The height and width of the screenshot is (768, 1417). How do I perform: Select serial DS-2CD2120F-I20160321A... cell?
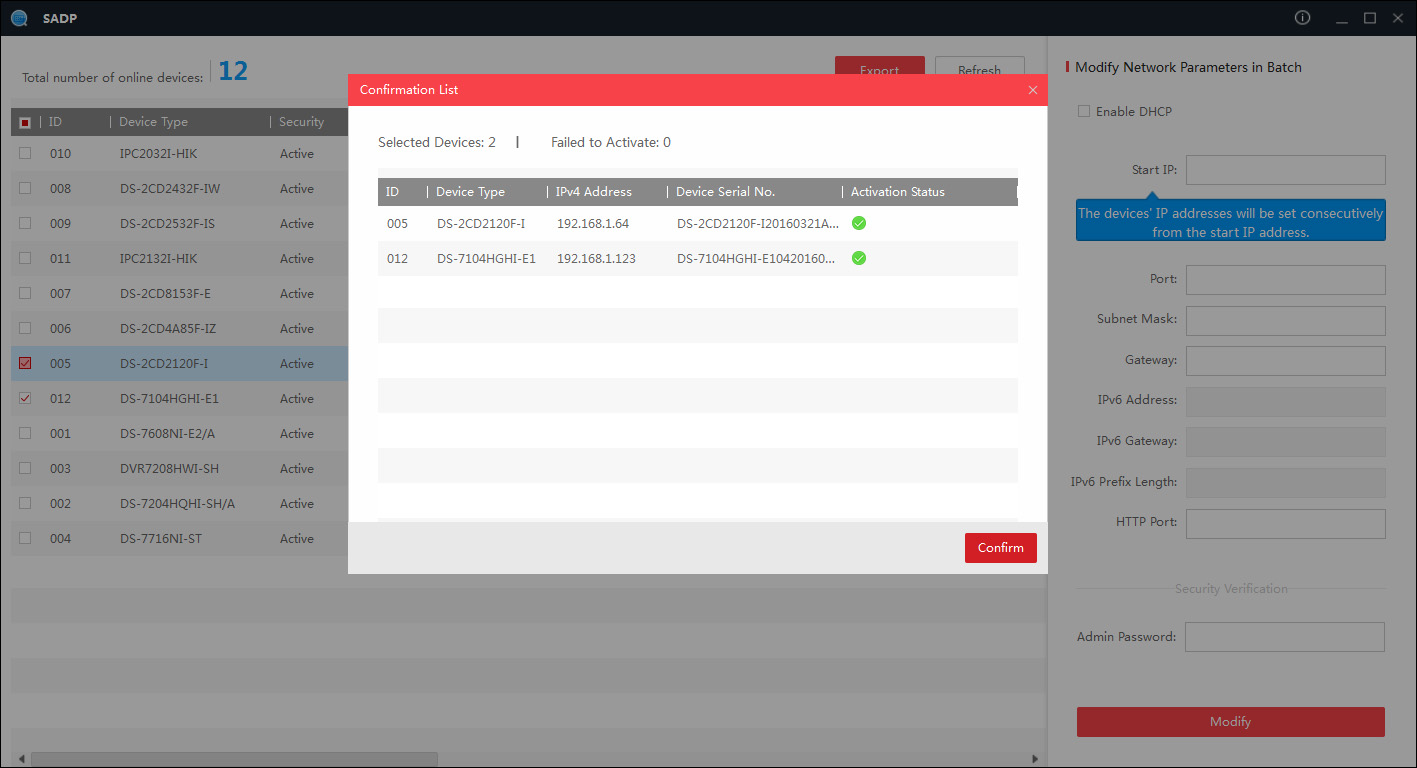tap(758, 224)
